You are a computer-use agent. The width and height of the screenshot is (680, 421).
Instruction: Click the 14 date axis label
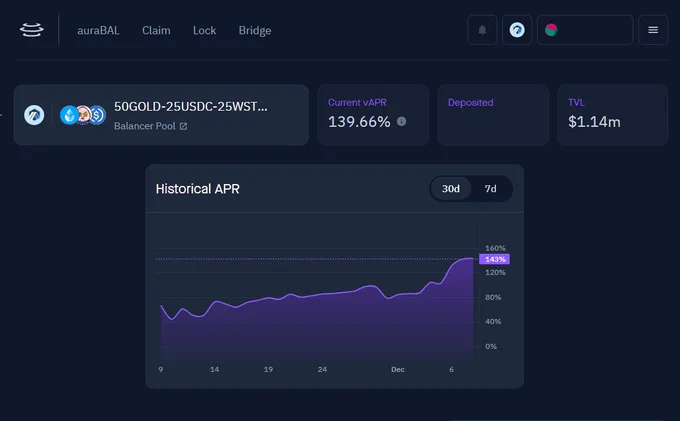[214, 369]
